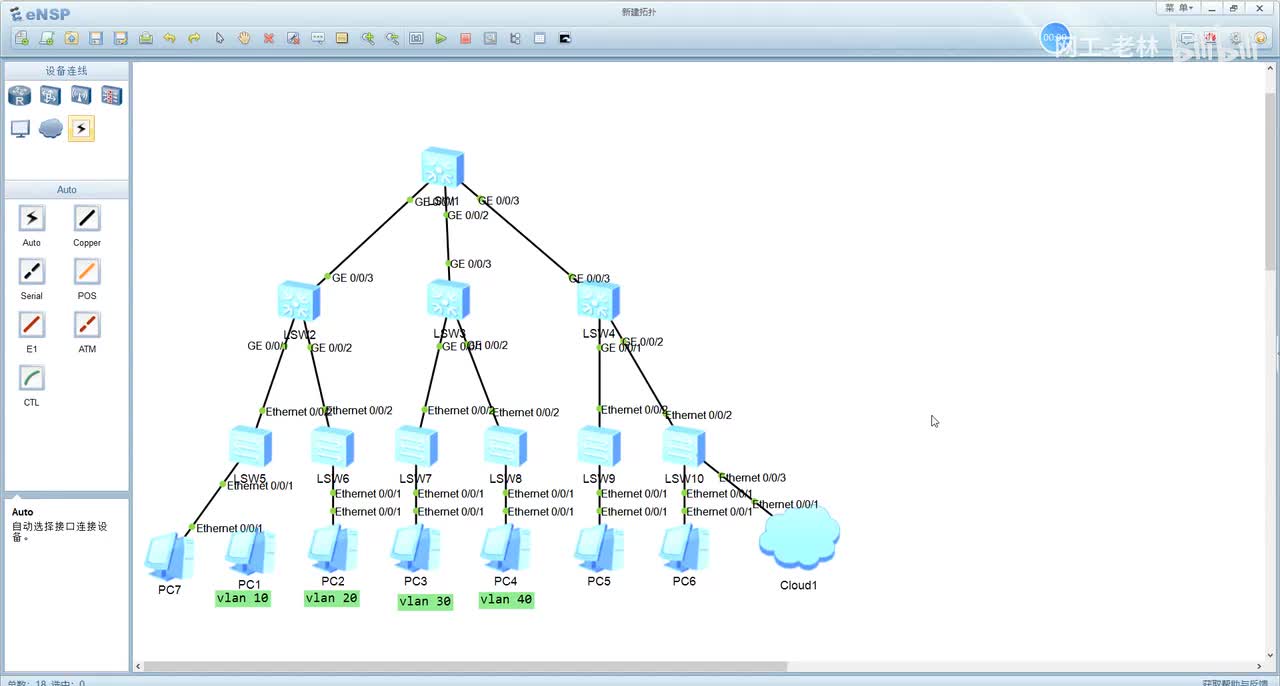Open the 菜单 dropdown menu

1177,8
